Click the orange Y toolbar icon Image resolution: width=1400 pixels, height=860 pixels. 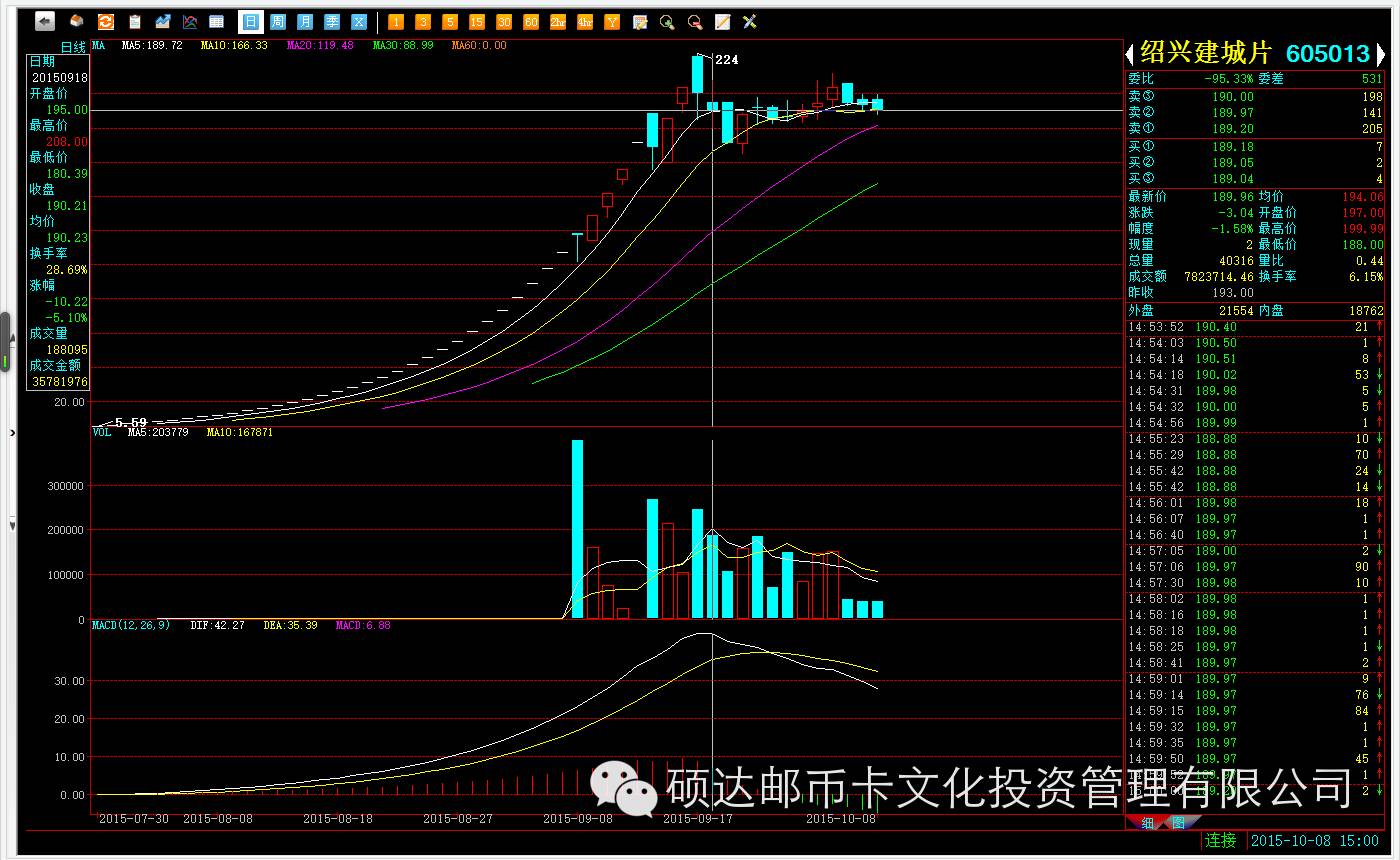click(x=612, y=21)
